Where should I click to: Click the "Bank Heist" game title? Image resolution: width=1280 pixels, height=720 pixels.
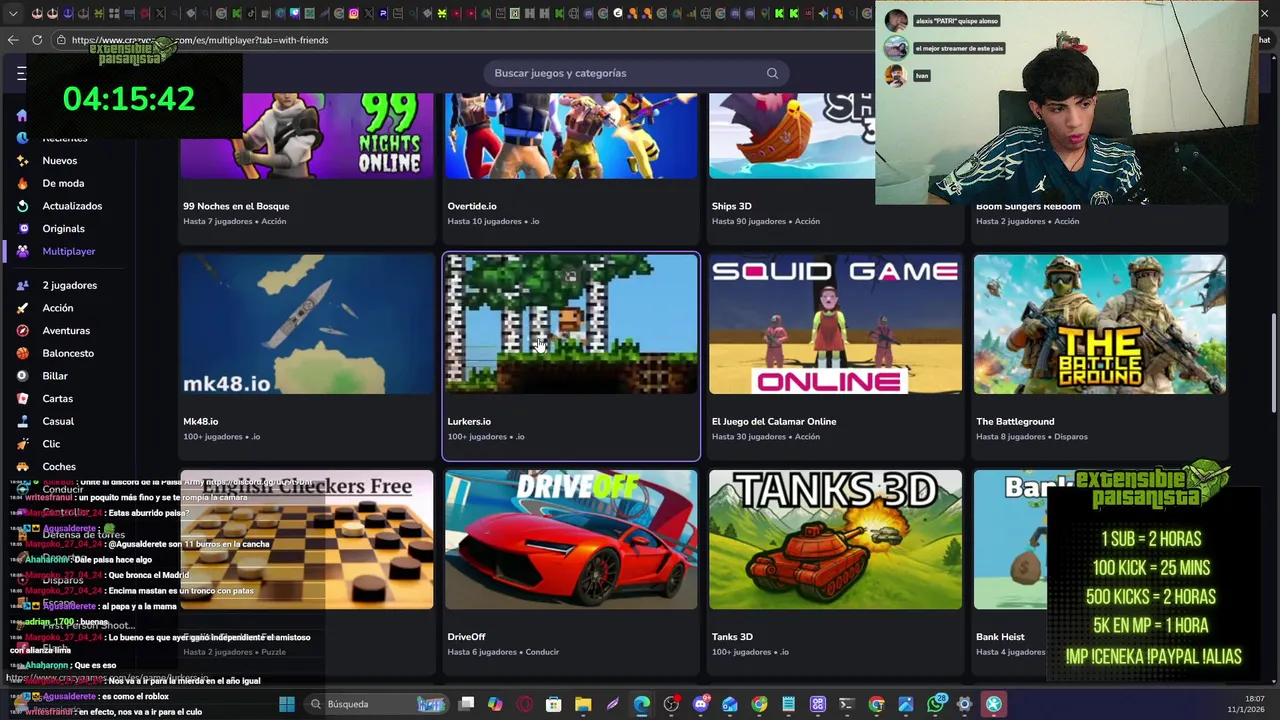click(1000, 637)
